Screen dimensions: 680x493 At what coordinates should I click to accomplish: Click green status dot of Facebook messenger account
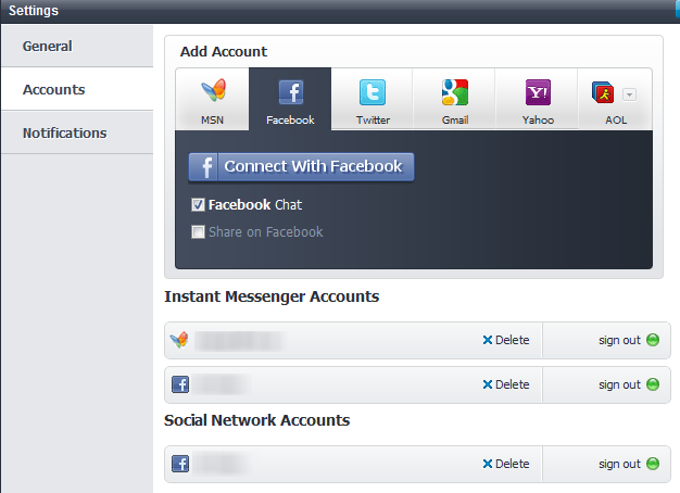click(652, 385)
